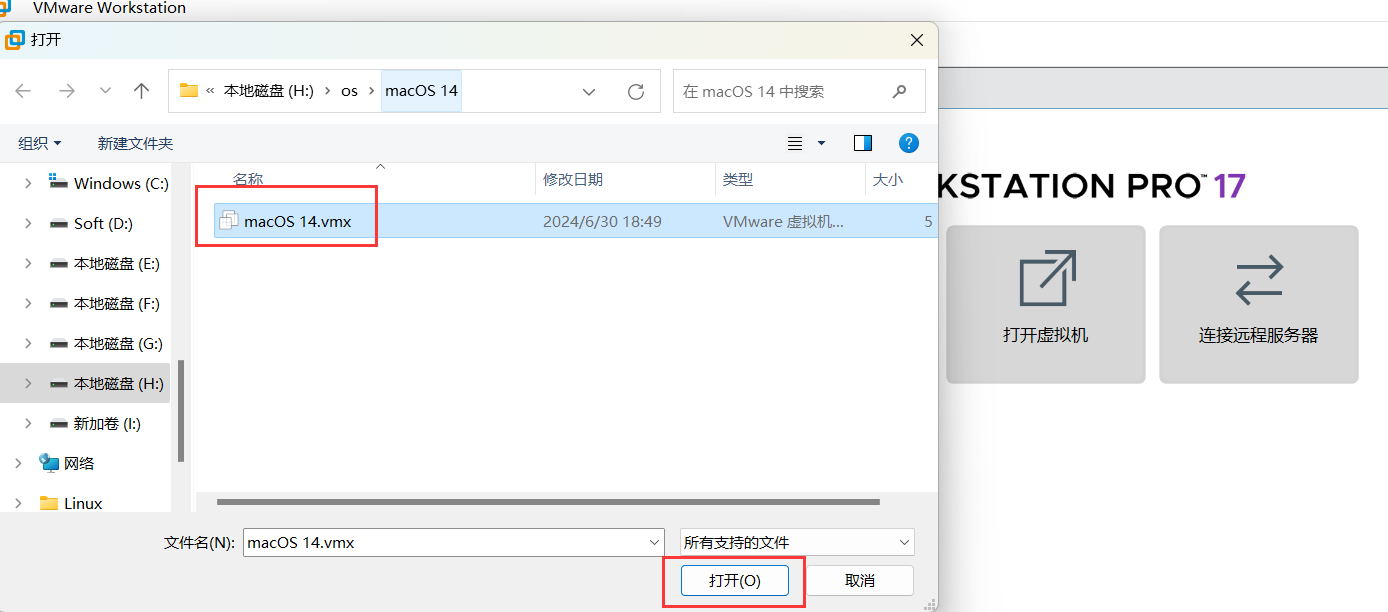The image size is (1388, 612).
Task: Click the up one level arrow
Action: (141, 91)
